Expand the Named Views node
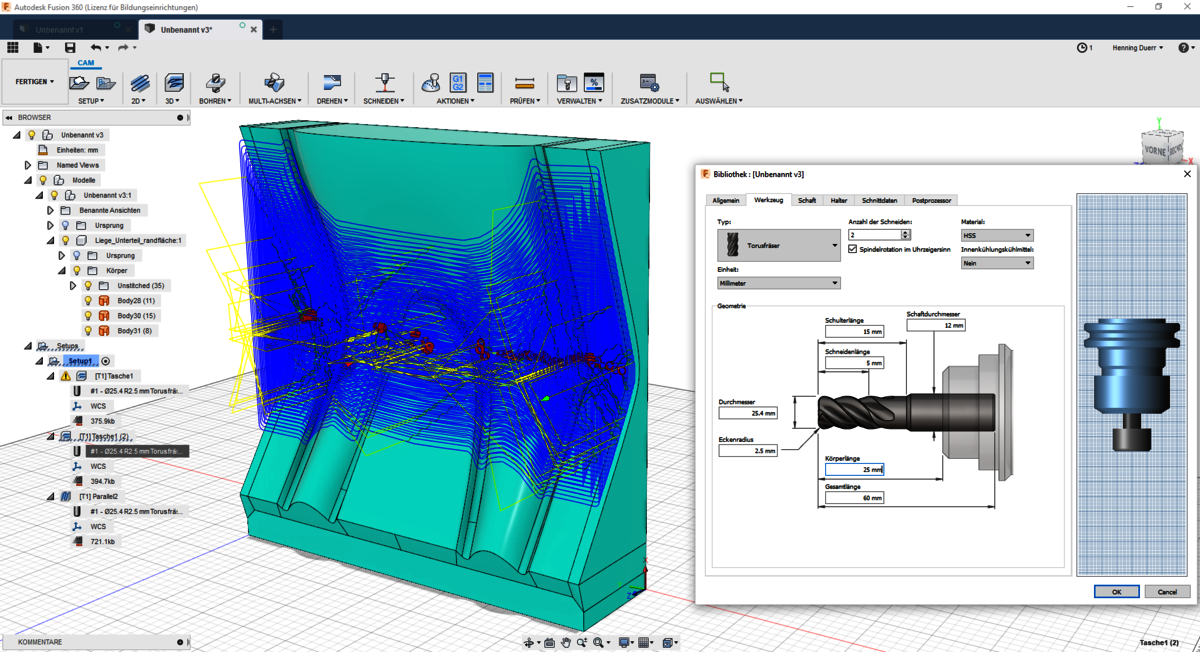 (x=28, y=165)
